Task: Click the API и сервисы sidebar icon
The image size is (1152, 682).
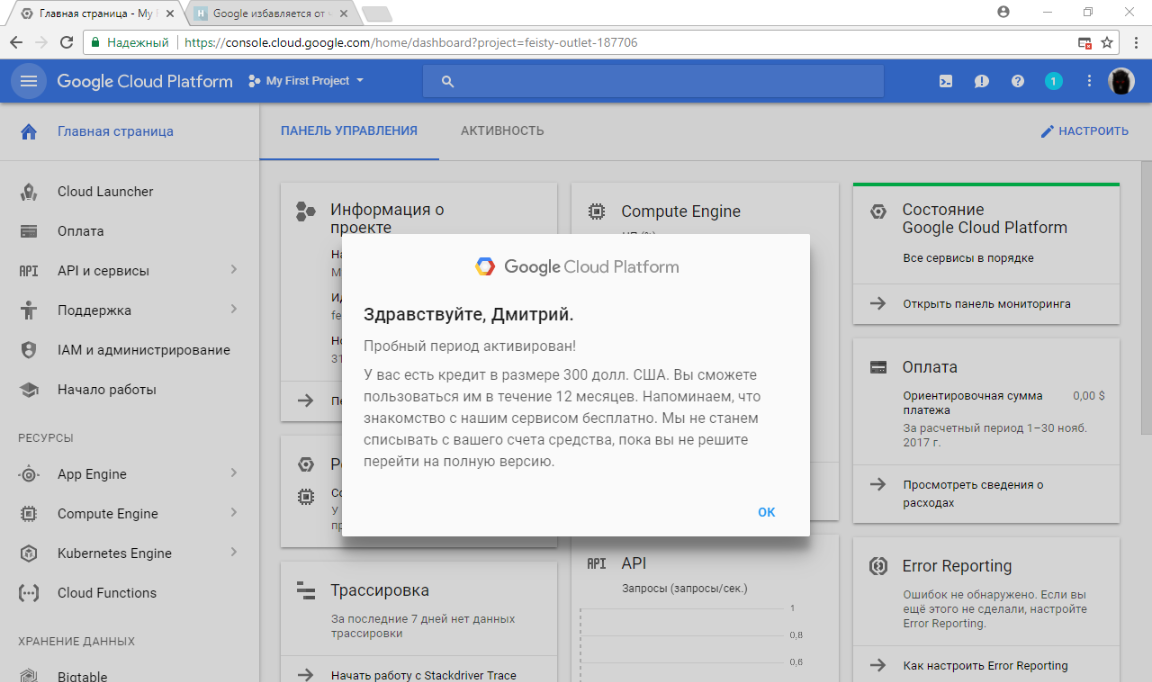Action: 29,271
